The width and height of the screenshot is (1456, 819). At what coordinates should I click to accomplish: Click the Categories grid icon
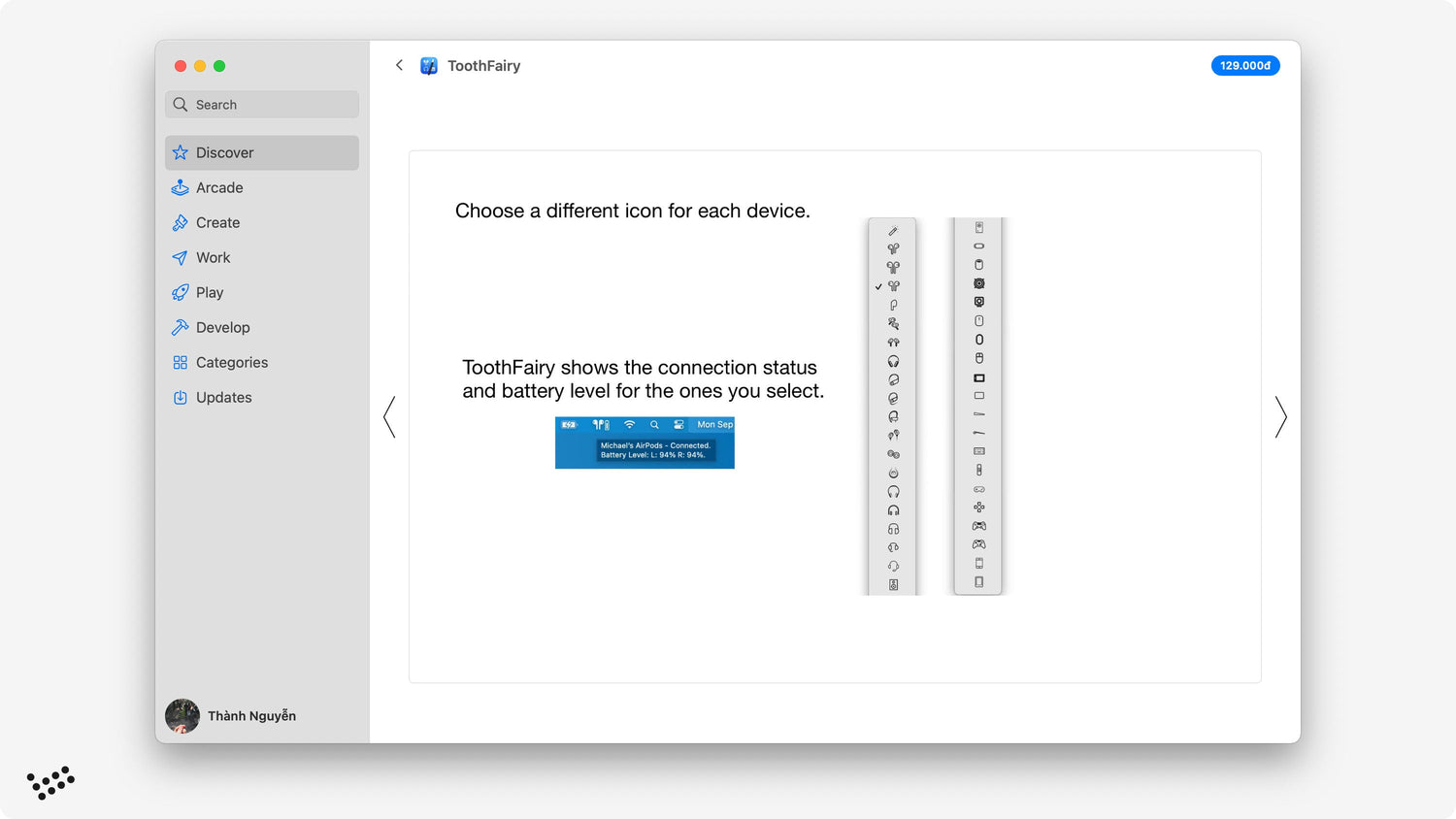coord(181,362)
